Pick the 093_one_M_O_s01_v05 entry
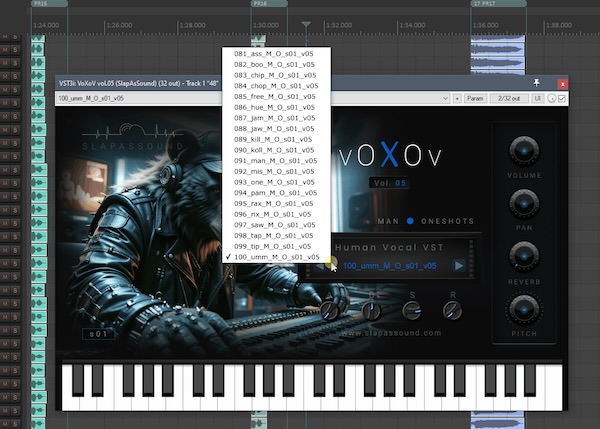The image size is (600, 429). click(276, 183)
